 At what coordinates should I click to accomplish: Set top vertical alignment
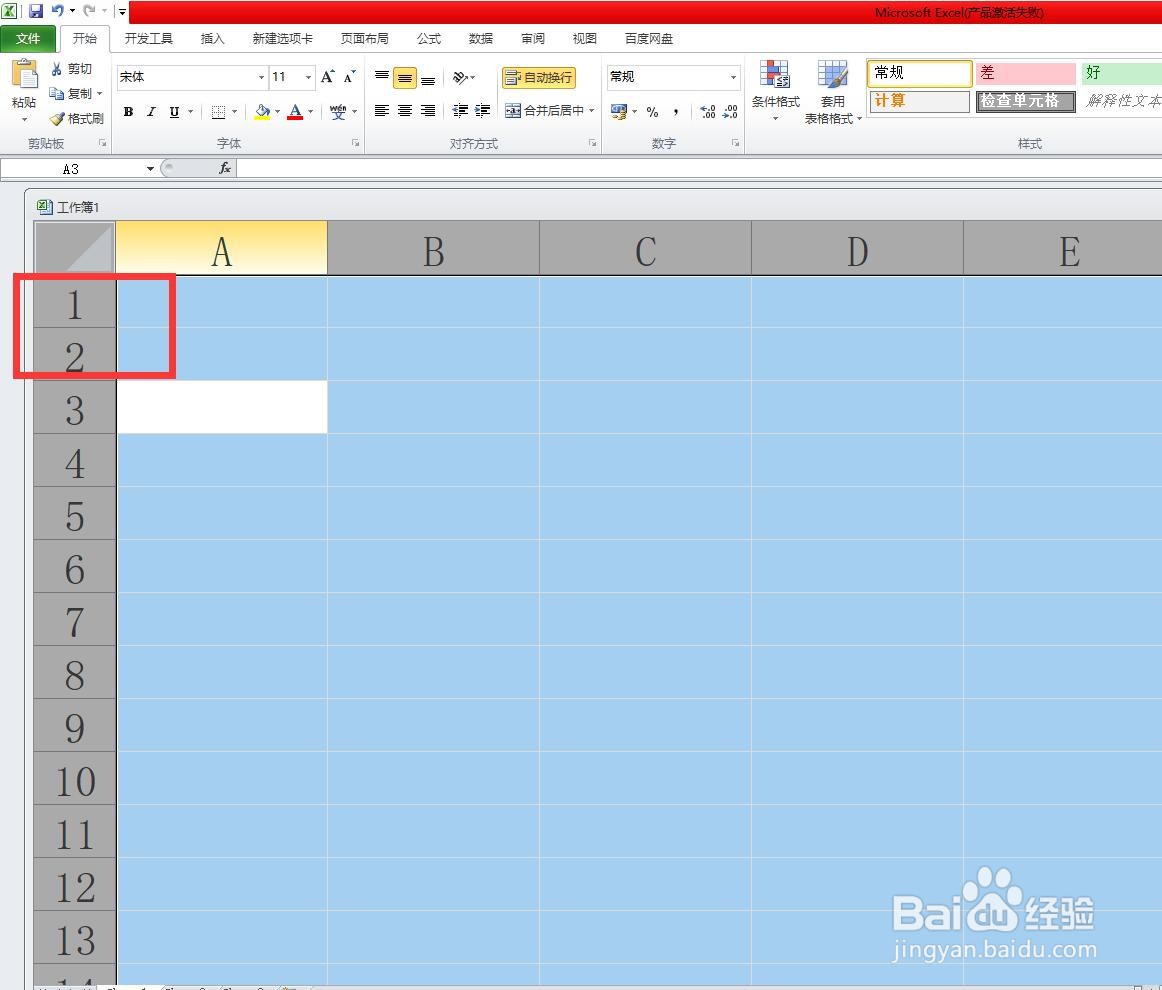[382, 76]
